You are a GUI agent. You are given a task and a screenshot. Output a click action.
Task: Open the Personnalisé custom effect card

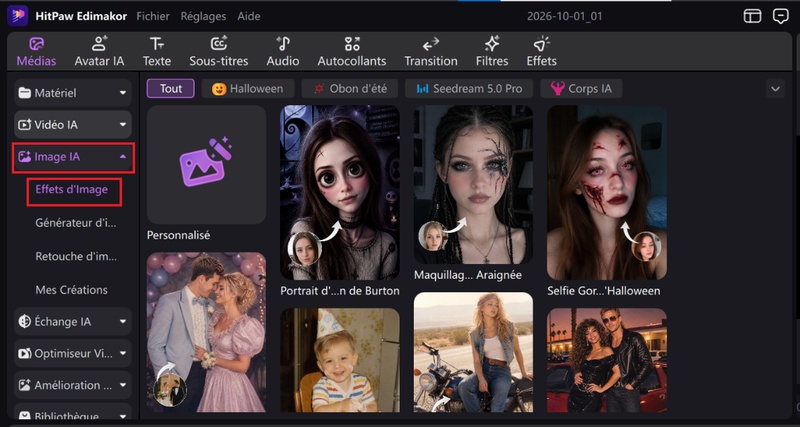[207, 165]
